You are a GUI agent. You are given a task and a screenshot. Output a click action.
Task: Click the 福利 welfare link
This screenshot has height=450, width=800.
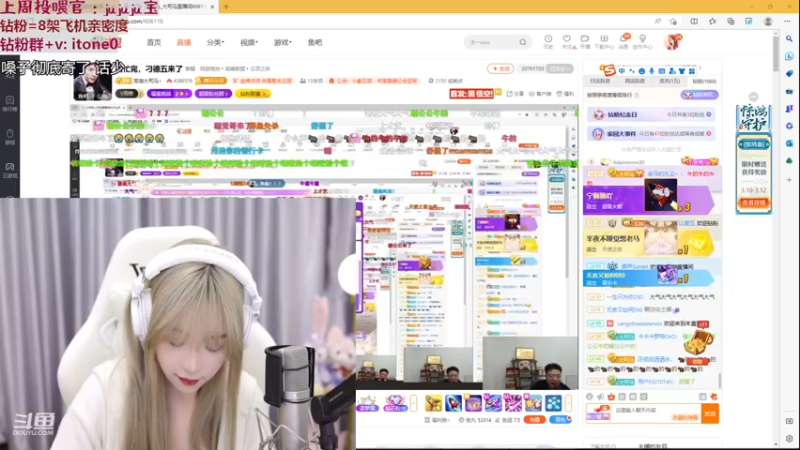click(565, 94)
